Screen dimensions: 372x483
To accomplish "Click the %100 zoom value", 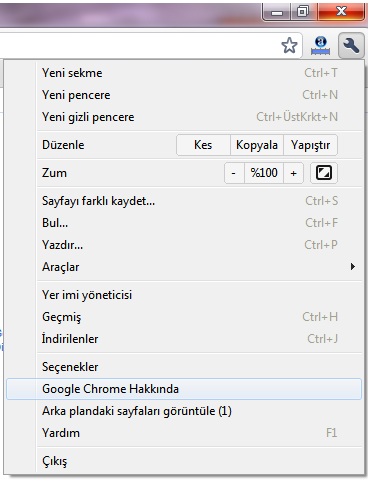I will pyautogui.click(x=264, y=173).
